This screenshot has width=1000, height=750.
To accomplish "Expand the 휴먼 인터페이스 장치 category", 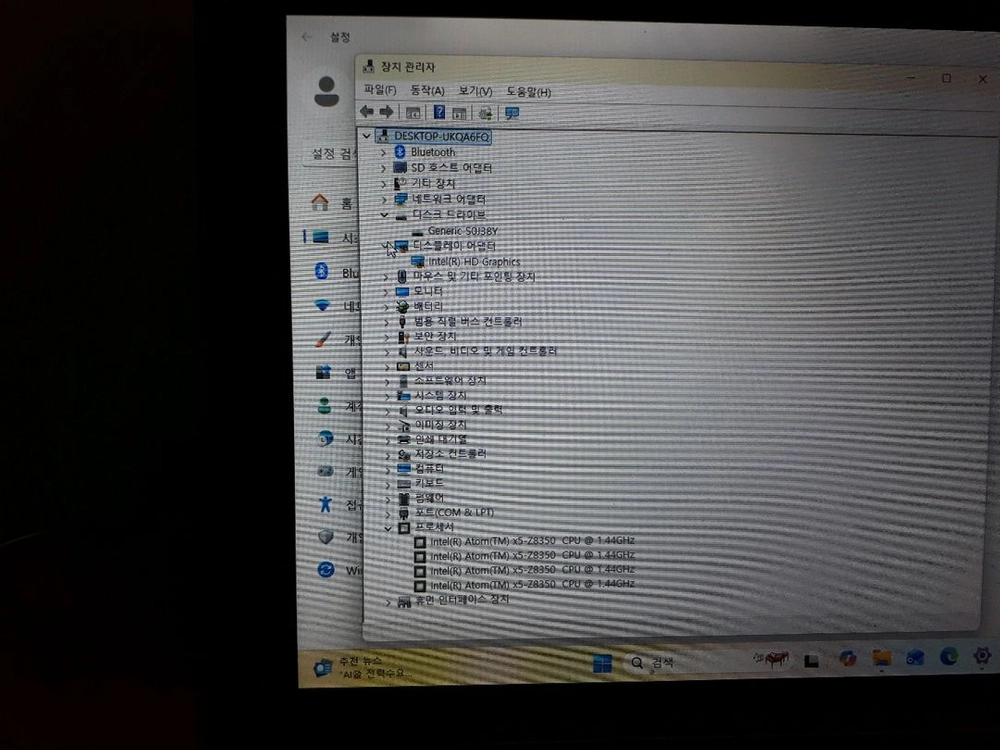I will (388, 601).
